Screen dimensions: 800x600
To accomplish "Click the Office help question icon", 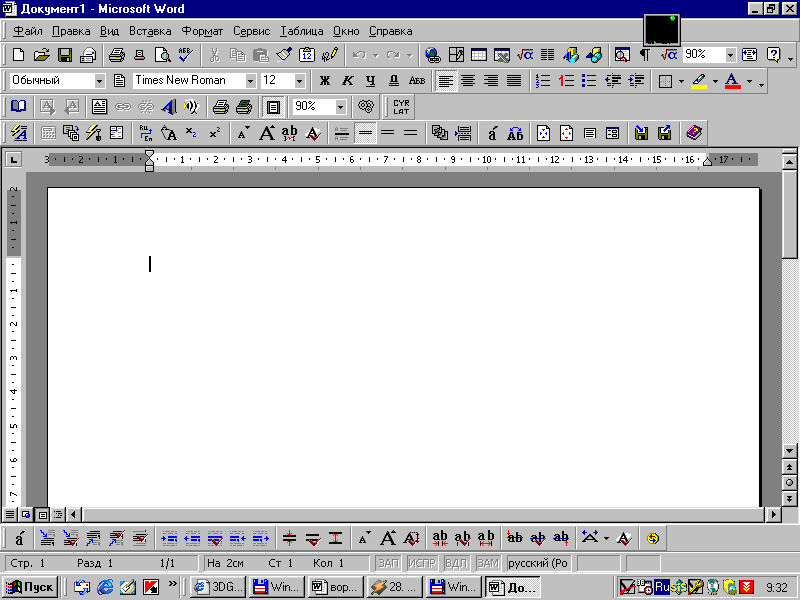I will [774, 55].
